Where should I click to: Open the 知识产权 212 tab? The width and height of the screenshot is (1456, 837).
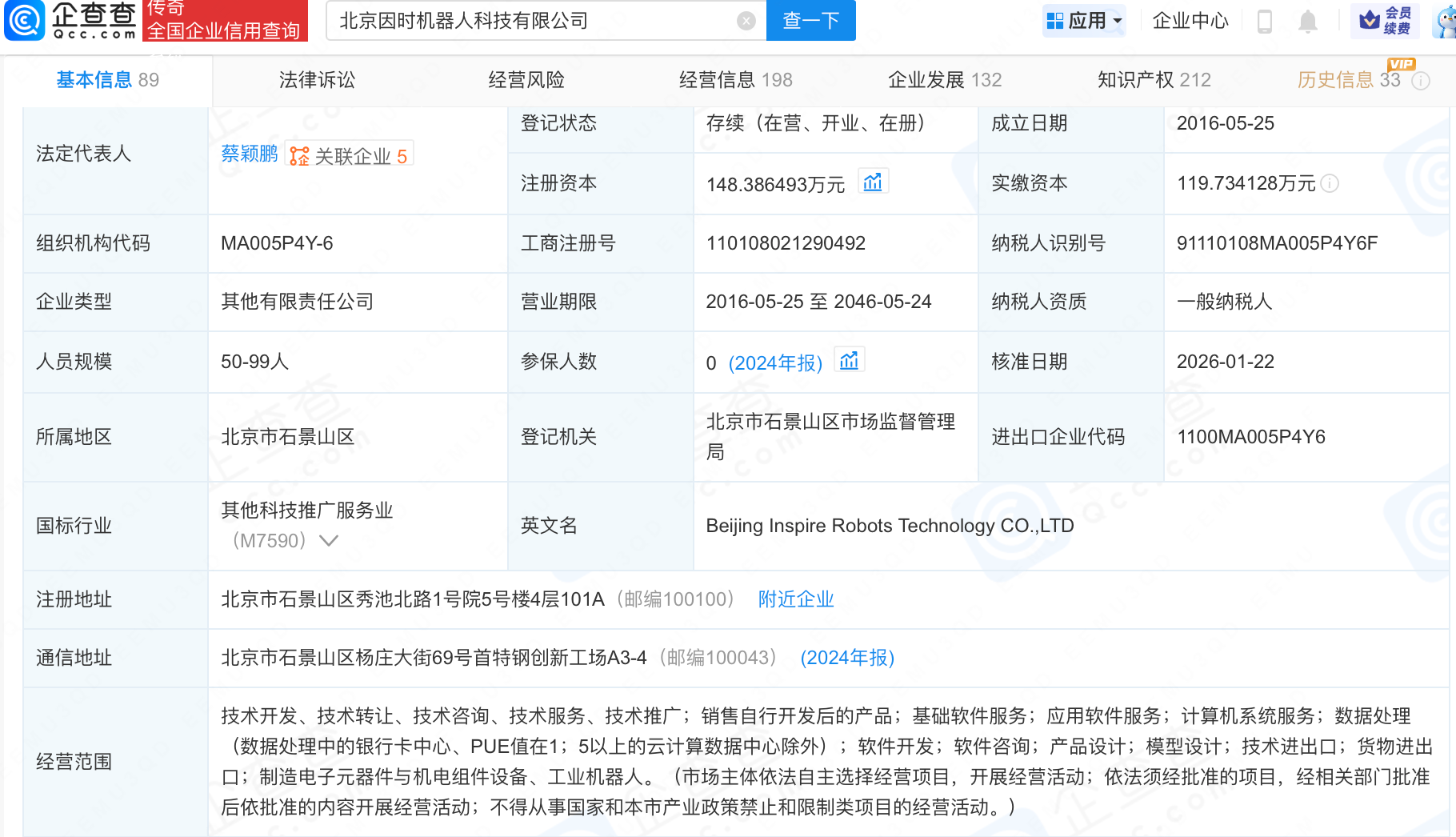(x=1154, y=80)
